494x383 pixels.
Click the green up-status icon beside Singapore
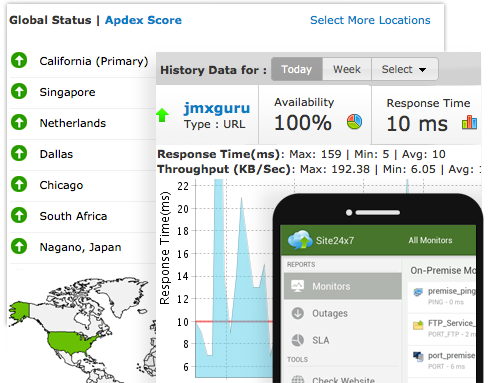point(19,91)
